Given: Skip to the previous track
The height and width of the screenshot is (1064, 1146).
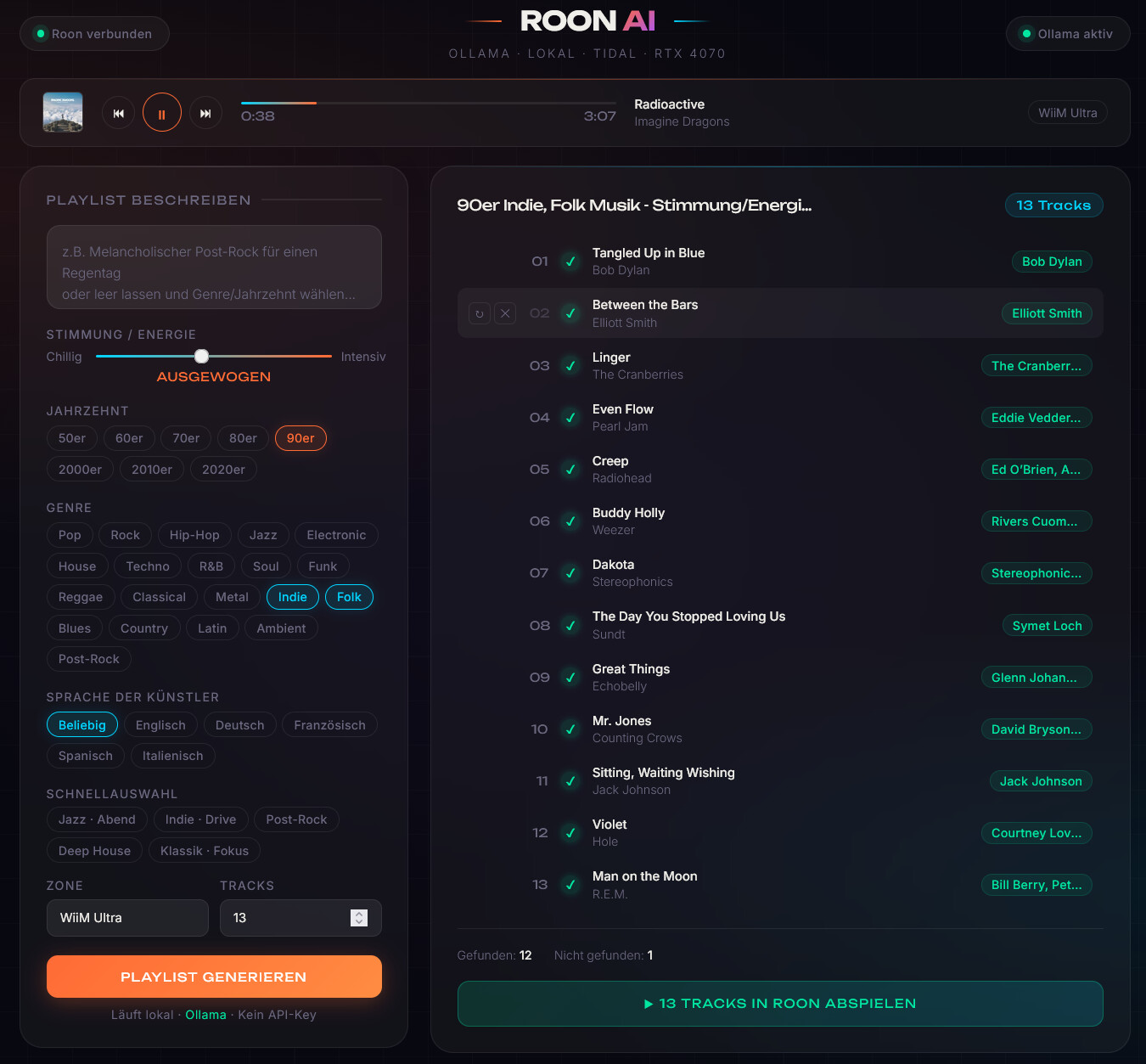Looking at the screenshot, I should (x=119, y=113).
